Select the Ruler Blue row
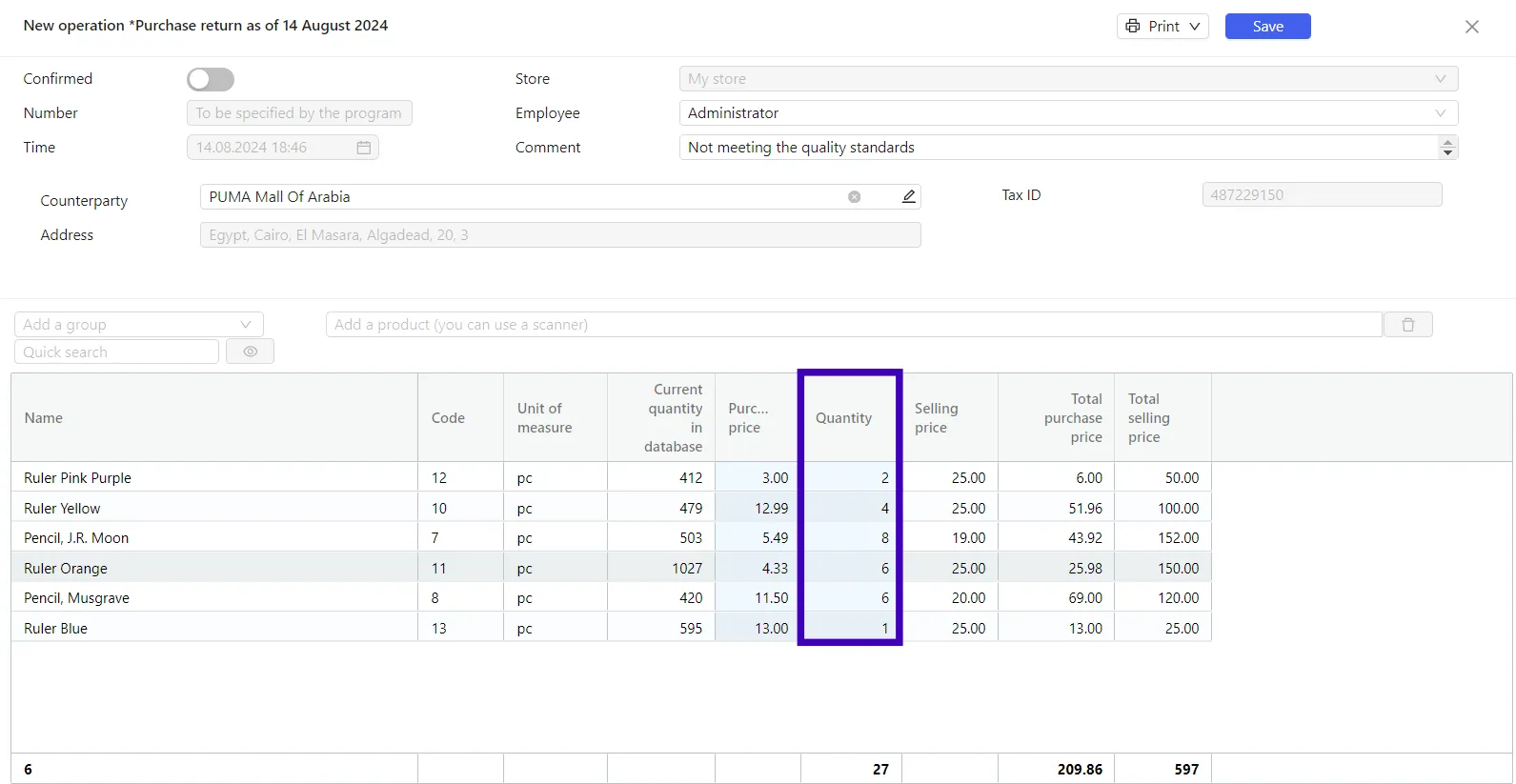1516x784 pixels. (611, 629)
